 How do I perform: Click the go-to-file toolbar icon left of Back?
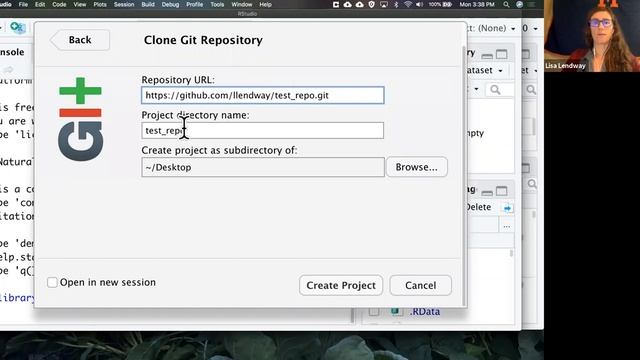pos(18,27)
